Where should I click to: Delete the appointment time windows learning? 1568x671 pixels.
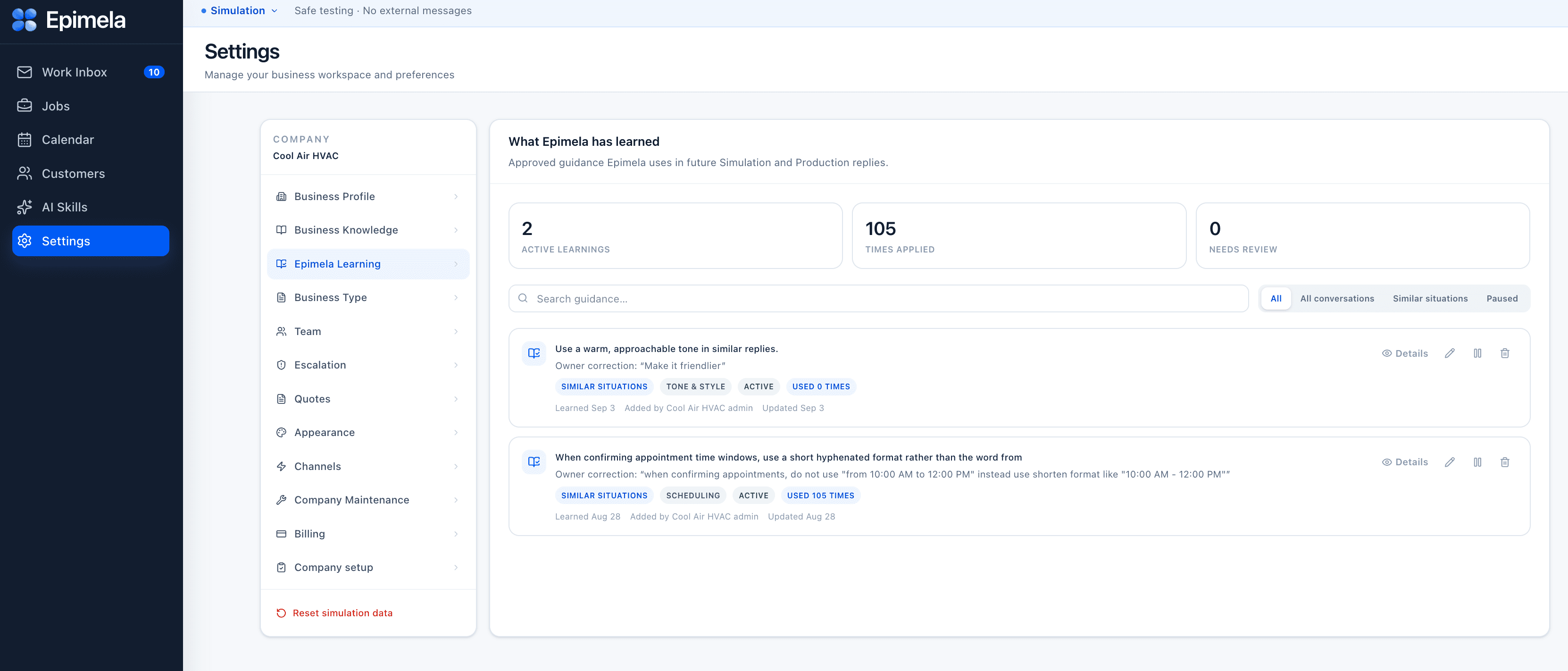(1505, 462)
